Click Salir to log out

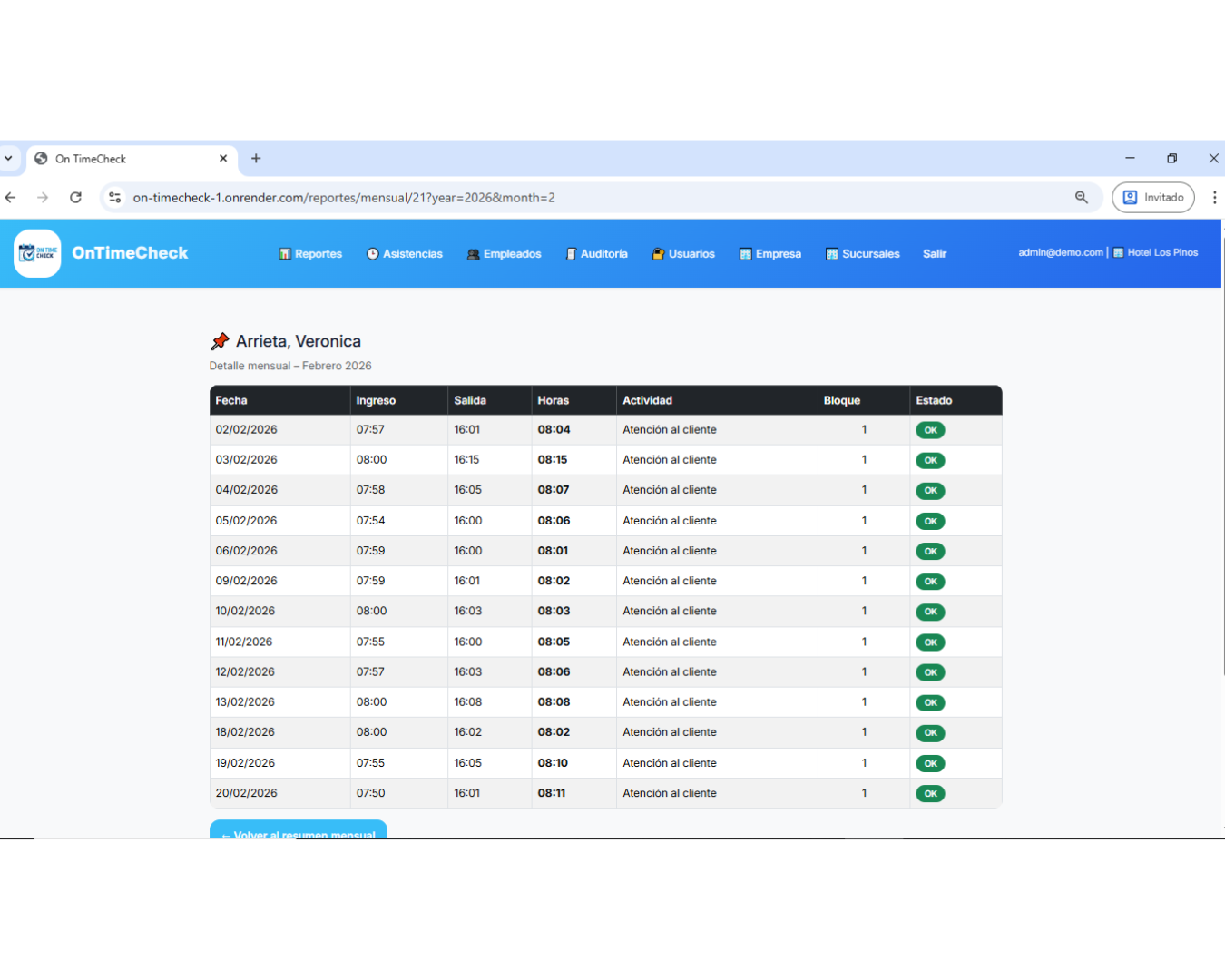[x=935, y=254]
